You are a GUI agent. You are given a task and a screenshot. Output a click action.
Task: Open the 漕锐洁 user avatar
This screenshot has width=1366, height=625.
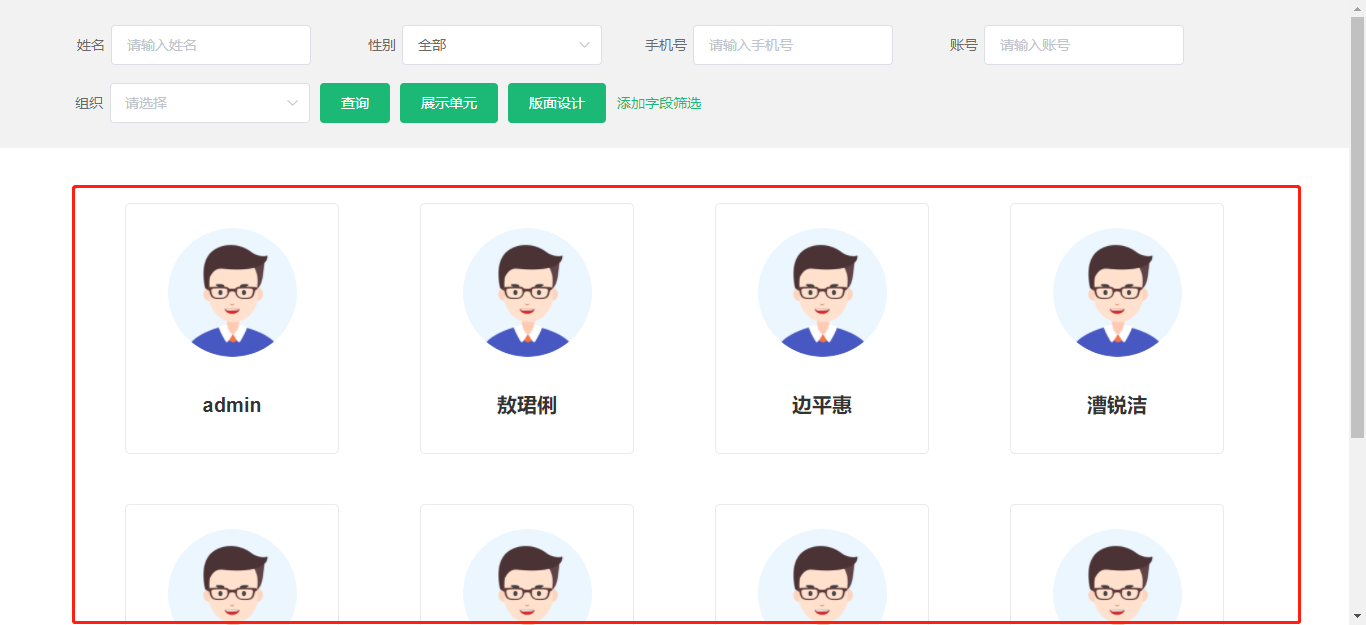click(1117, 293)
